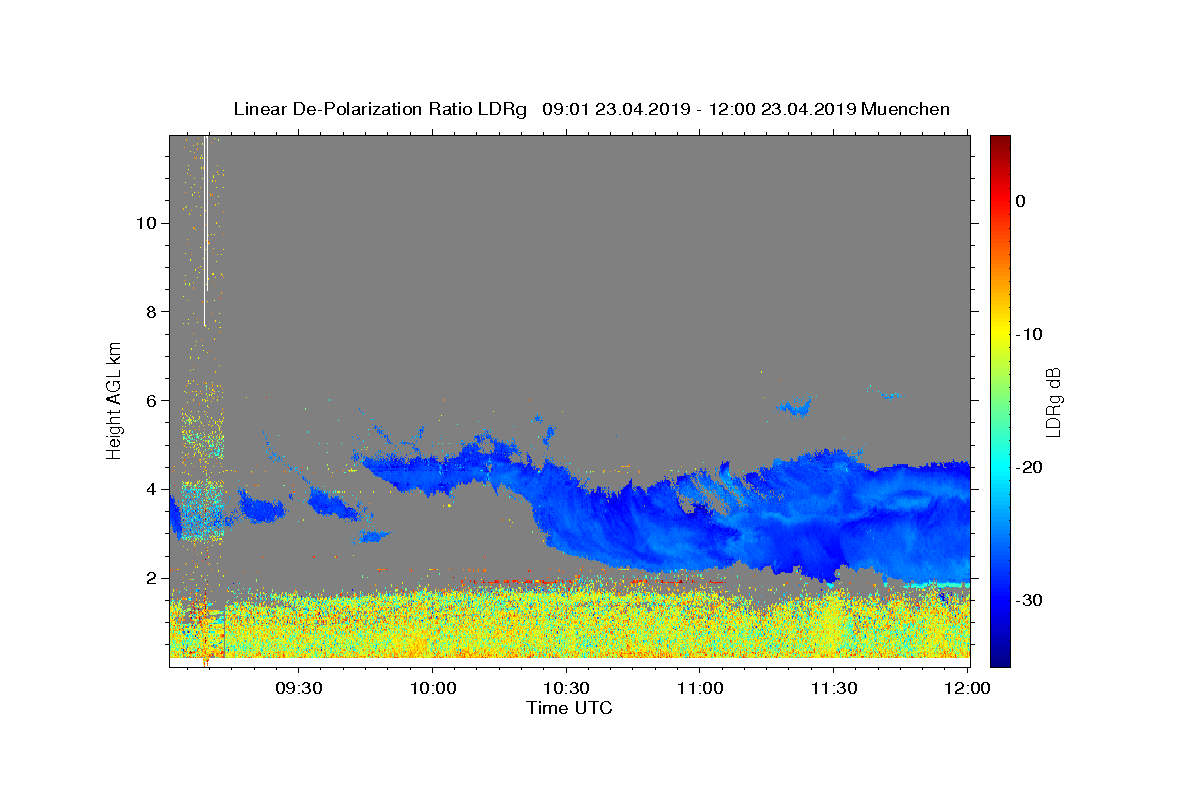Click the 'Muenchen' location text in the title
1200x800 pixels.
[905, 109]
